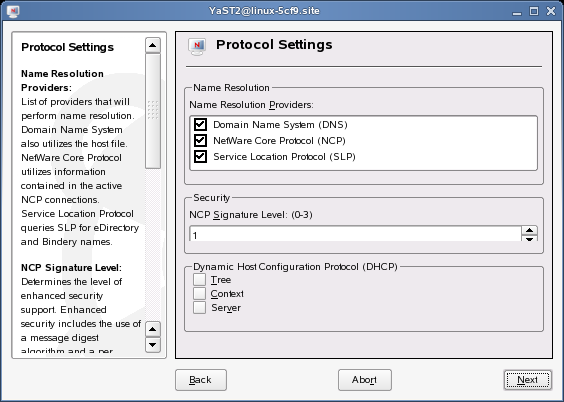Viewport: 564px width, 402px height.
Task: Increase NCP Signature Level with up arrow
Action: [x=529, y=230]
